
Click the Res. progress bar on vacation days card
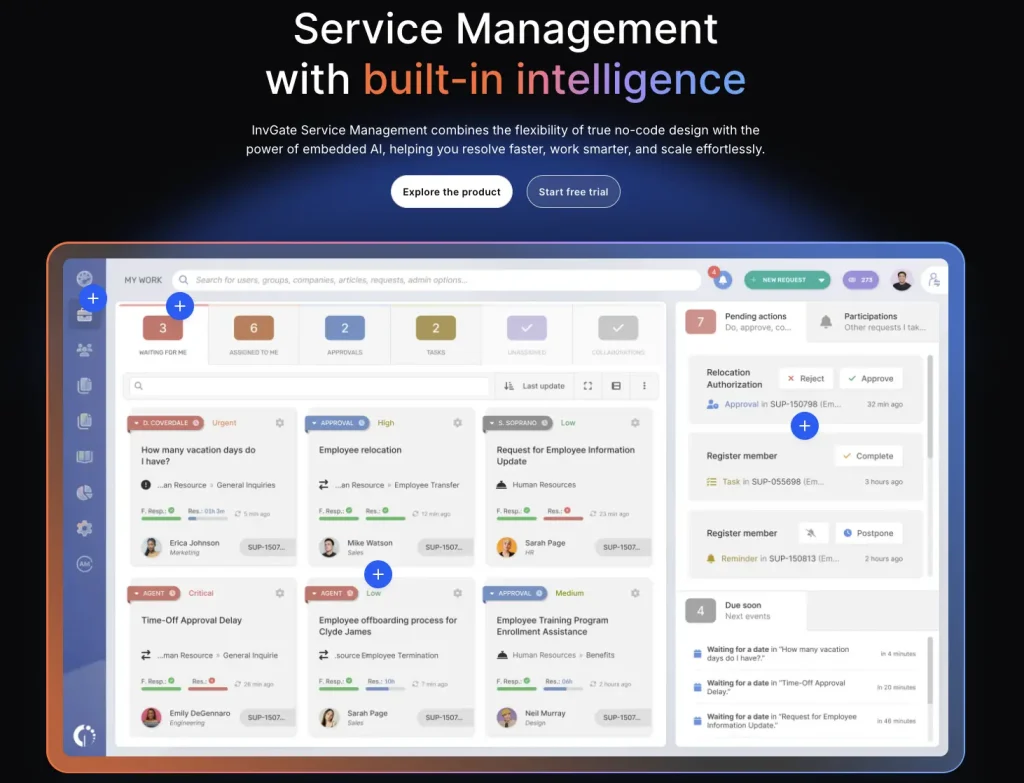click(208, 519)
